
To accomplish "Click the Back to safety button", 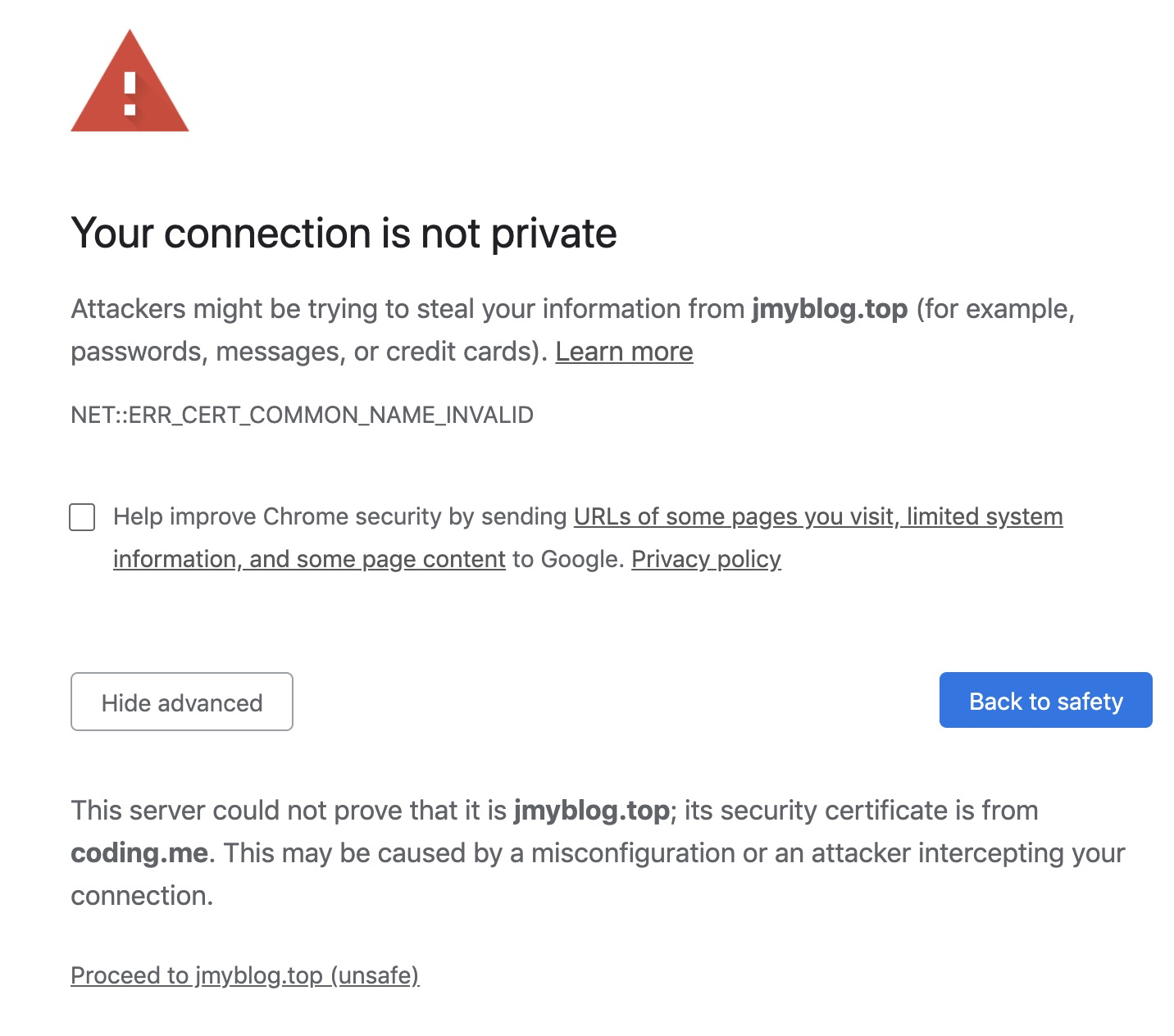I will [1045, 701].
